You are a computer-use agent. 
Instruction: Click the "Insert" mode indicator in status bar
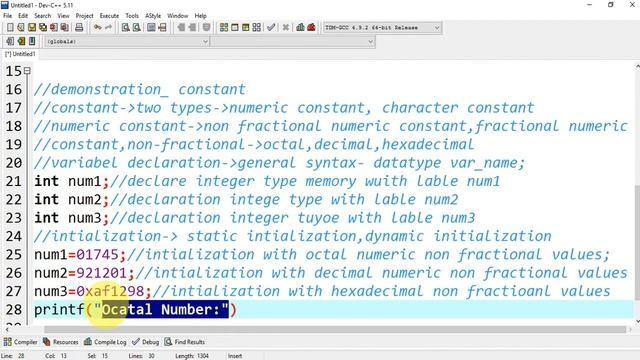(235, 356)
